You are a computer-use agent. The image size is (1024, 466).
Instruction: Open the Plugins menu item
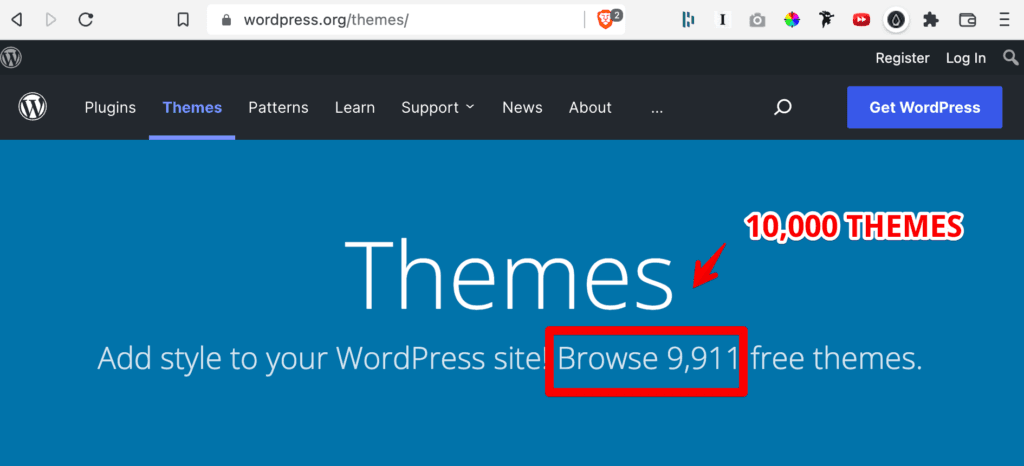click(x=110, y=108)
